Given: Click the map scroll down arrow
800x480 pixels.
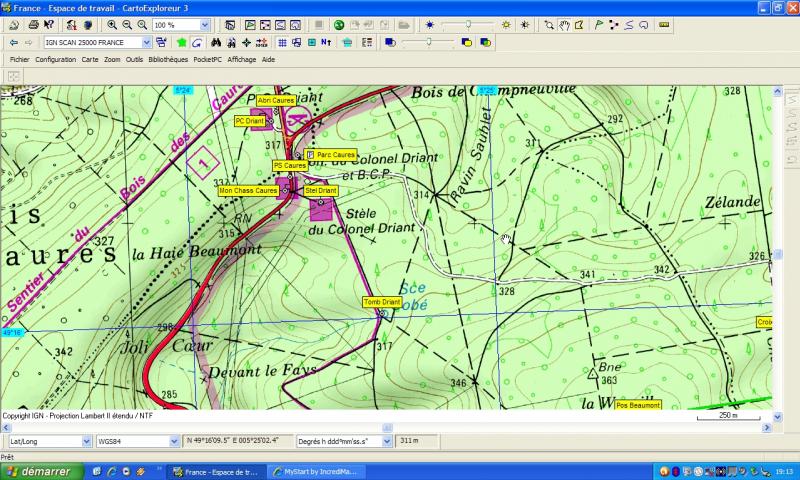Looking at the screenshot, I should pyautogui.click(x=777, y=417).
